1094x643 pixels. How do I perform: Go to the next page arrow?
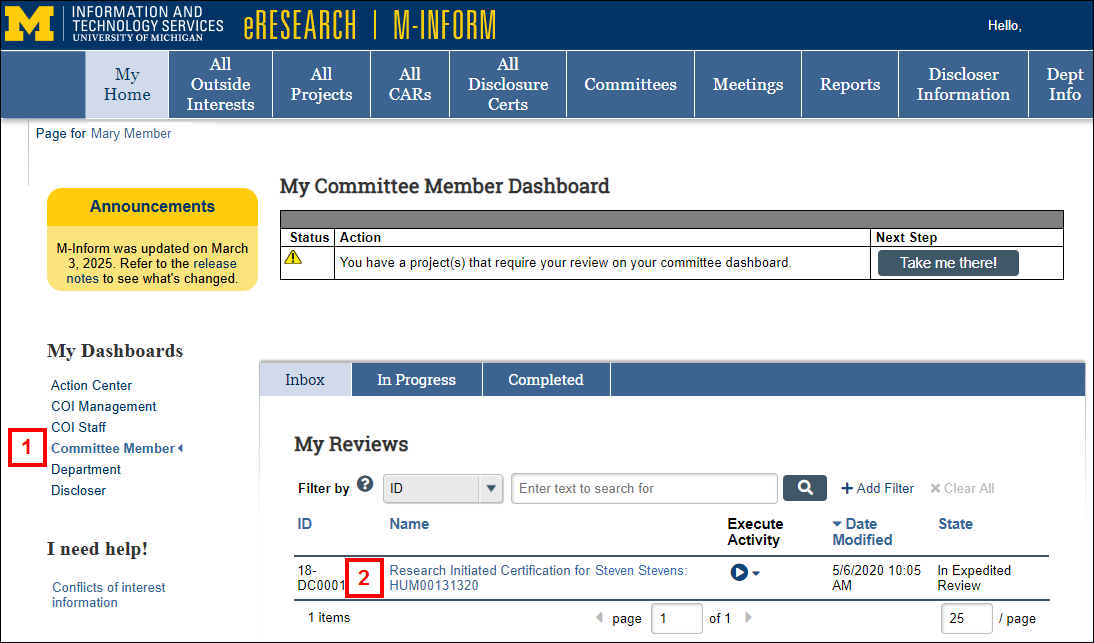pos(747,617)
